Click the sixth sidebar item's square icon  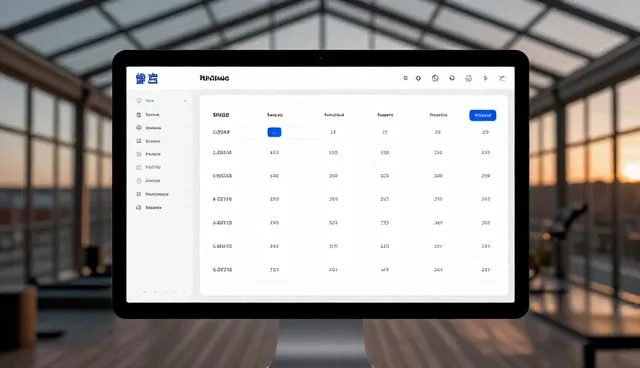coord(139,167)
